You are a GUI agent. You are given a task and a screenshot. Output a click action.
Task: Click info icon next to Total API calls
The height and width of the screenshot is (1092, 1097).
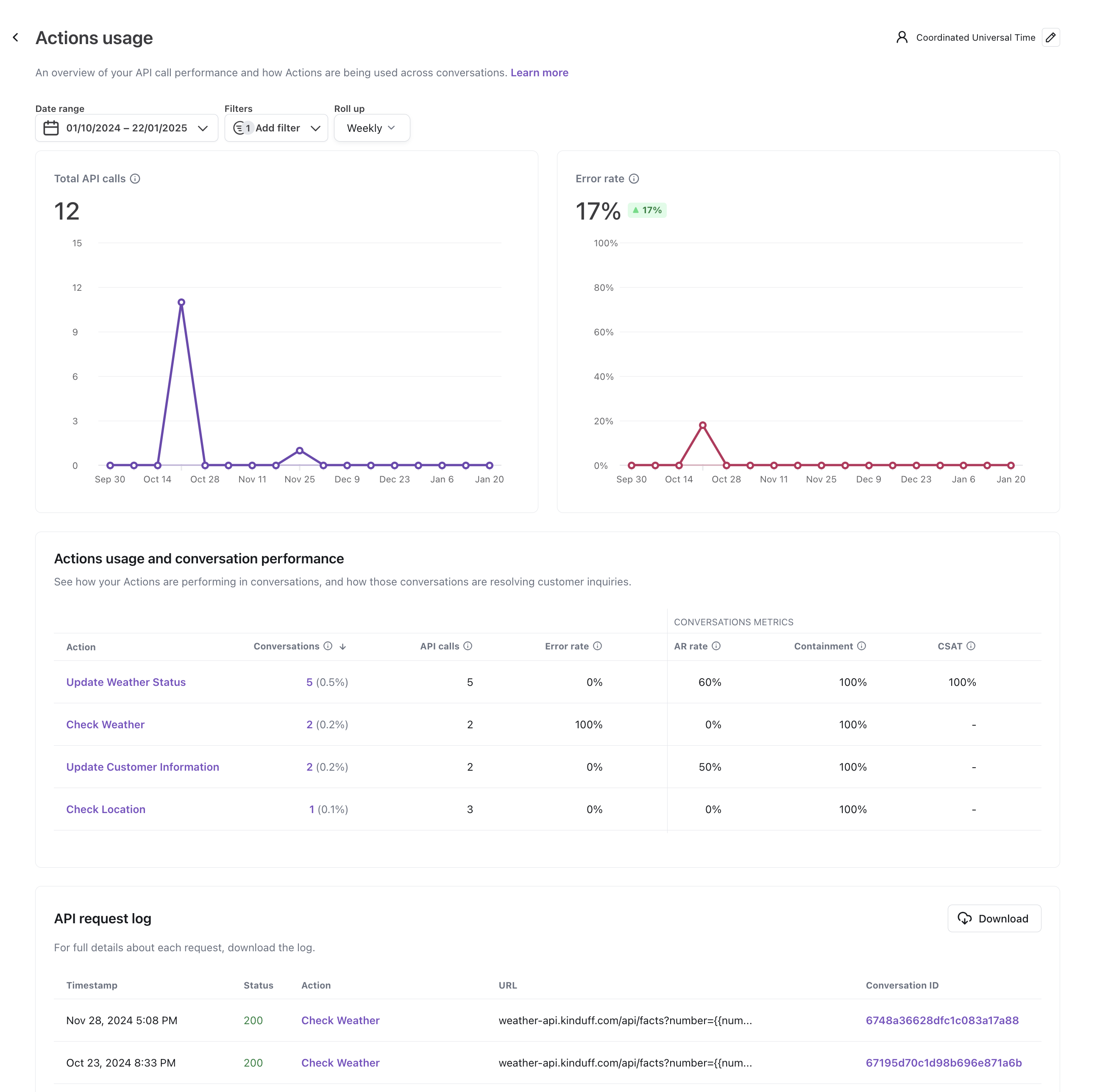135,179
